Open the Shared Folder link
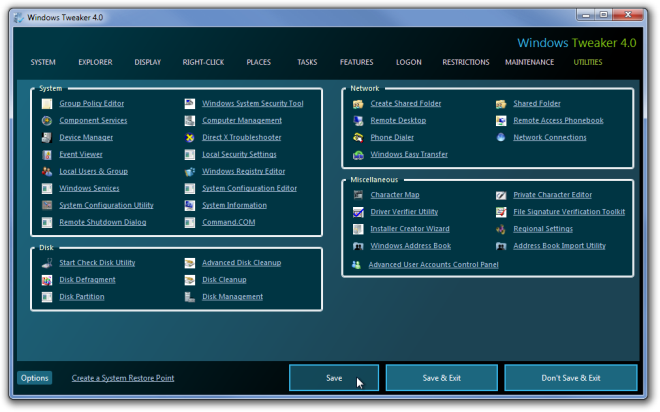660x412 pixels. (537, 104)
